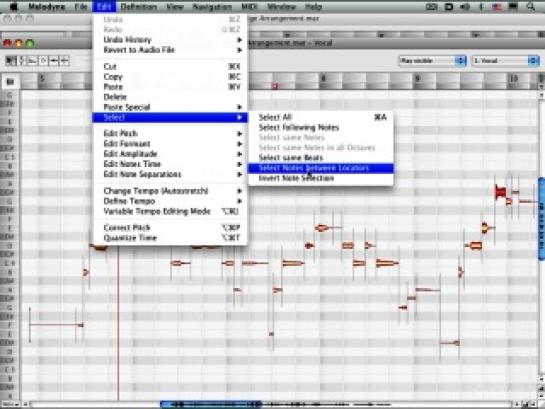Select the pitch editing tool icon
Image resolution: width=545 pixels, height=409 pixels.
[x=21, y=60]
